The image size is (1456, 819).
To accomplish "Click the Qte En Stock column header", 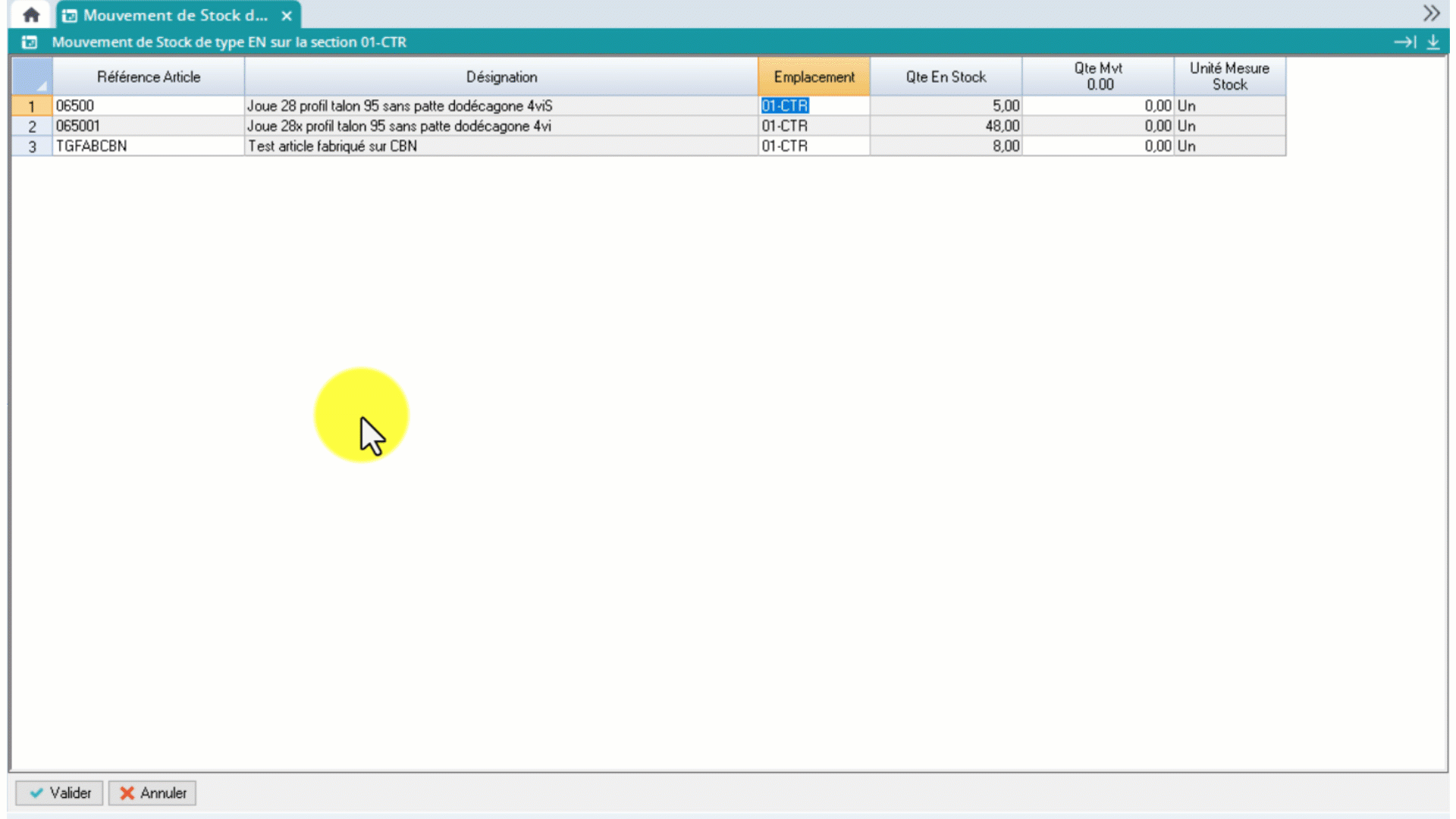I will tap(946, 77).
